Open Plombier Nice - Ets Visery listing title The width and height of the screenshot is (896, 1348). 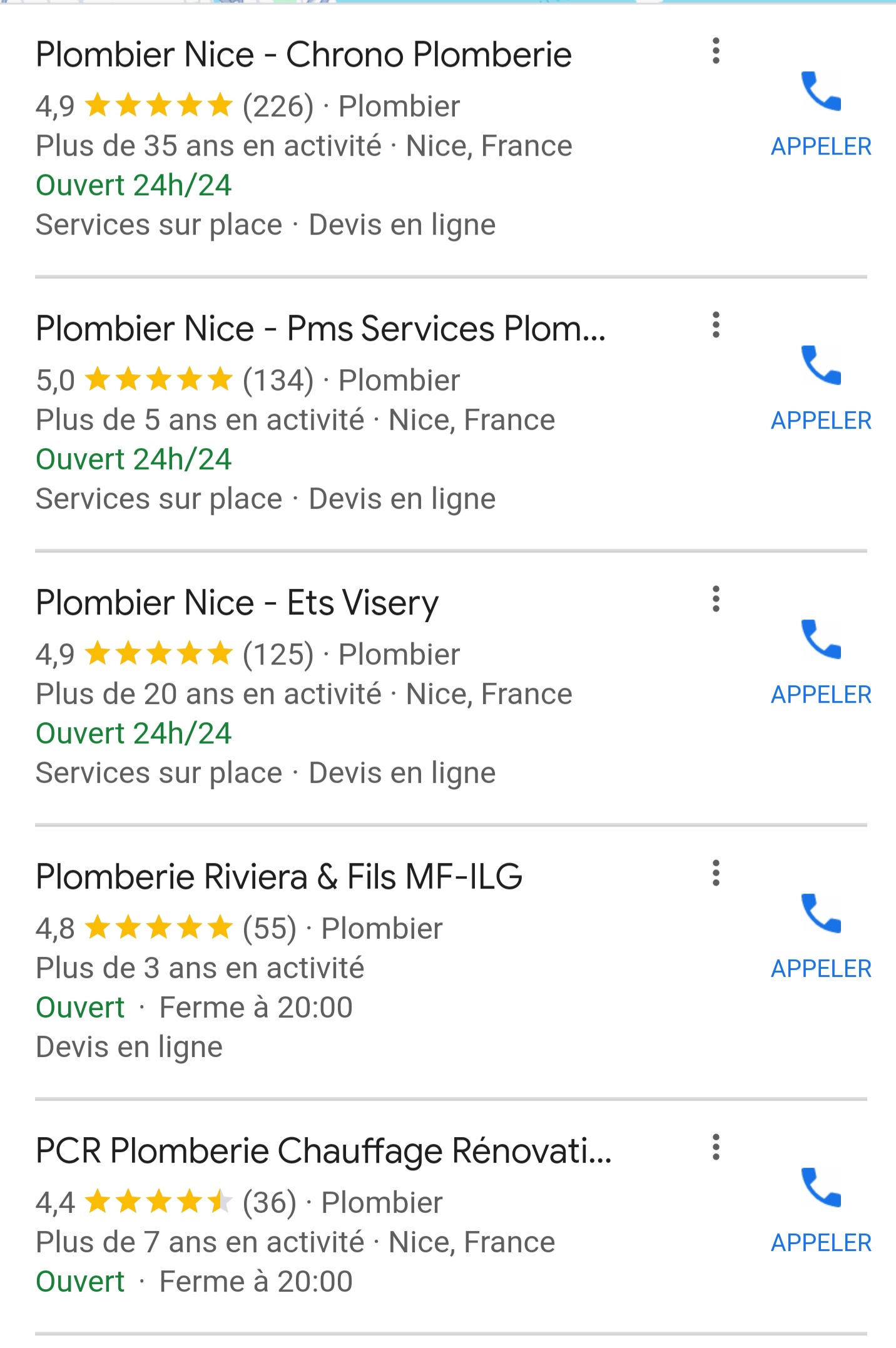[237, 603]
